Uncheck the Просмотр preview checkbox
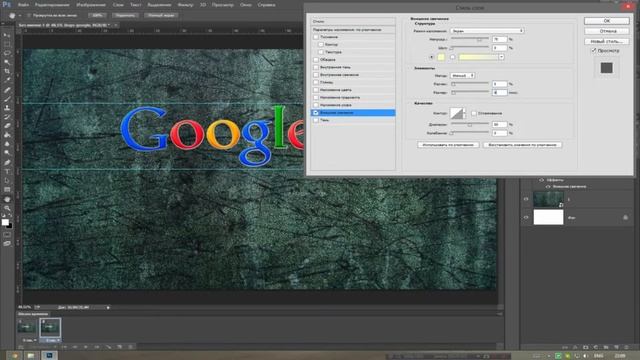This screenshot has height=360, width=640. [x=594, y=51]
